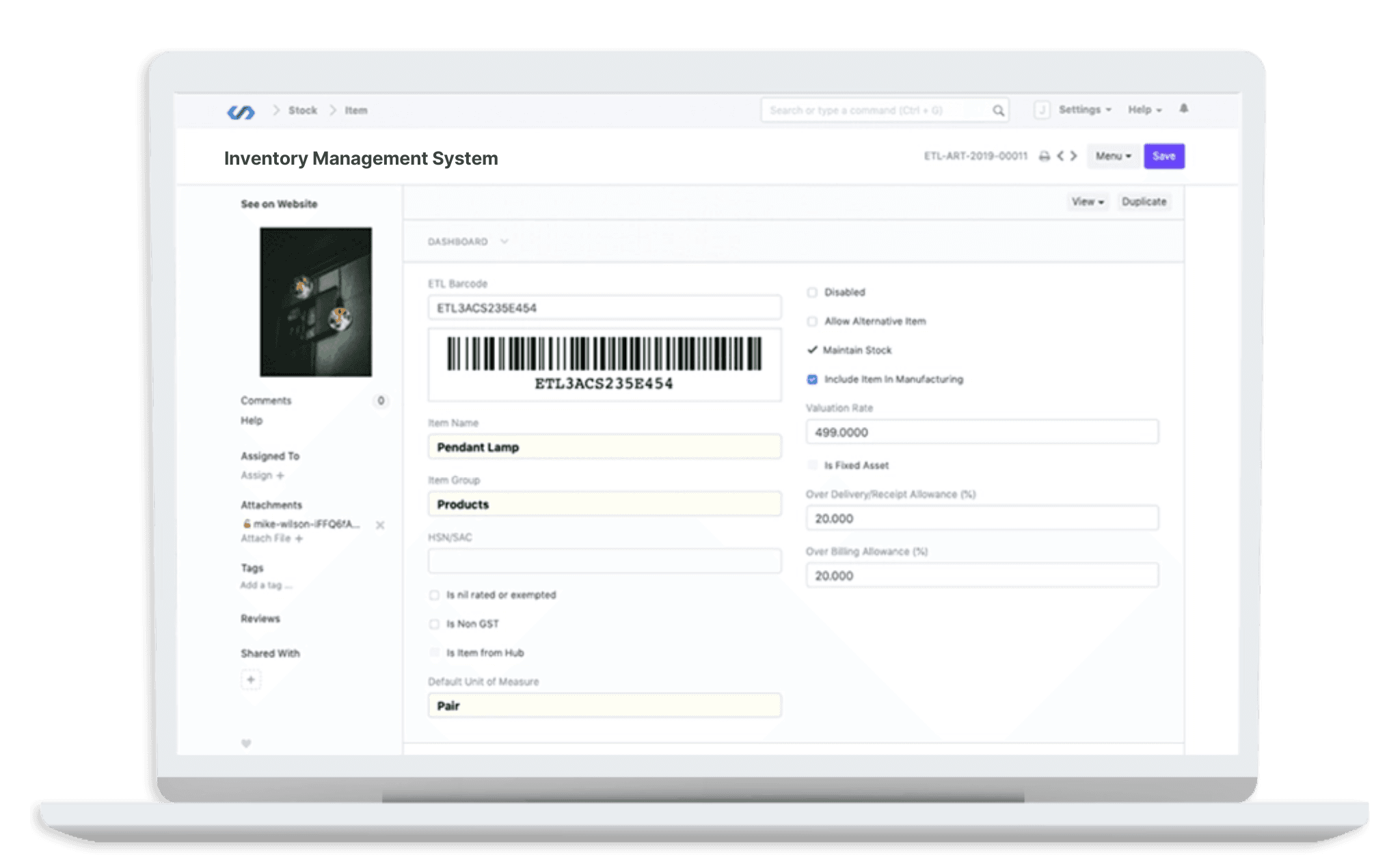Expand the Dashboard section chevron
Viewport: 1400px width, 859px height.
click(504, 241)
